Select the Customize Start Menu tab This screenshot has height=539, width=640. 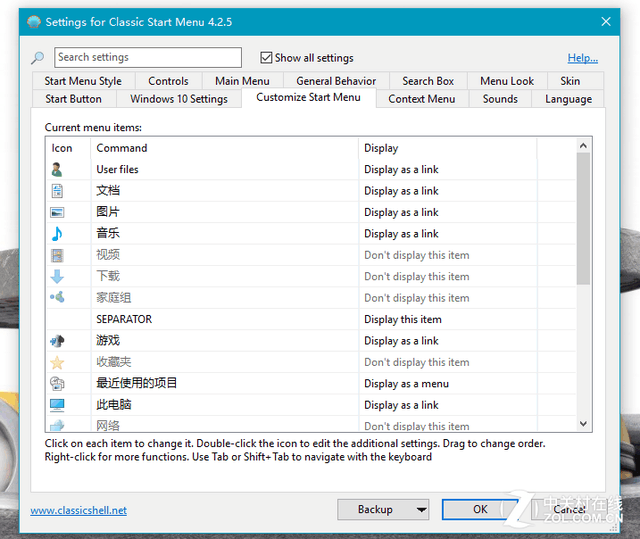point(308,98)
